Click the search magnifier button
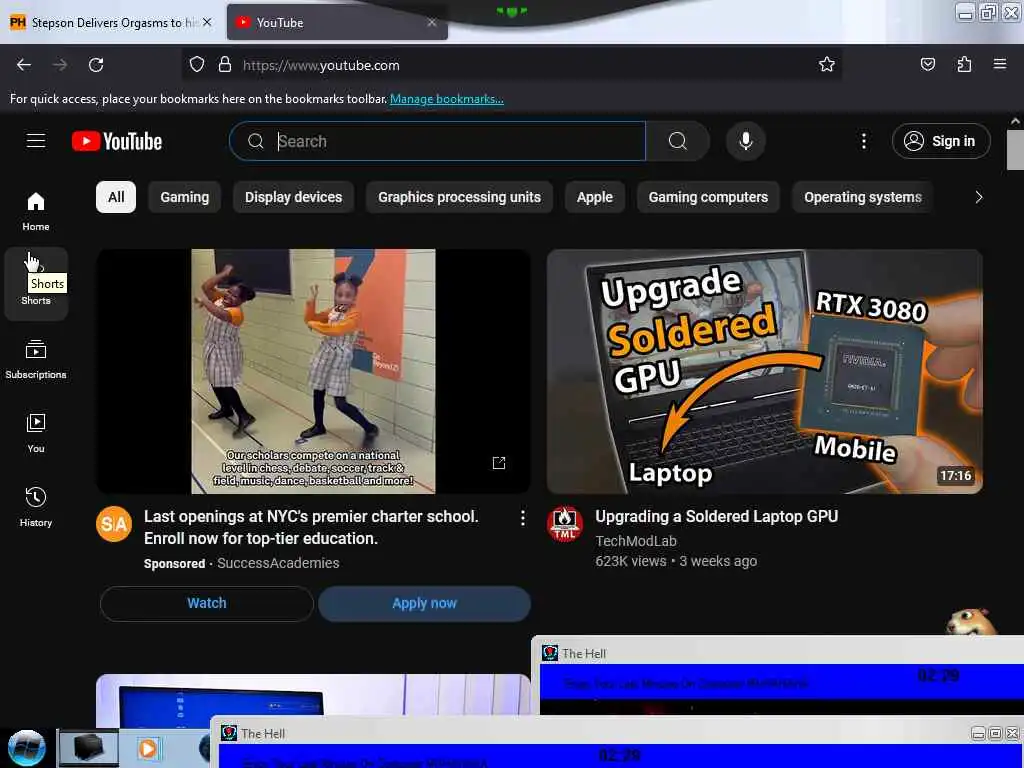 [x=678, y=141]
